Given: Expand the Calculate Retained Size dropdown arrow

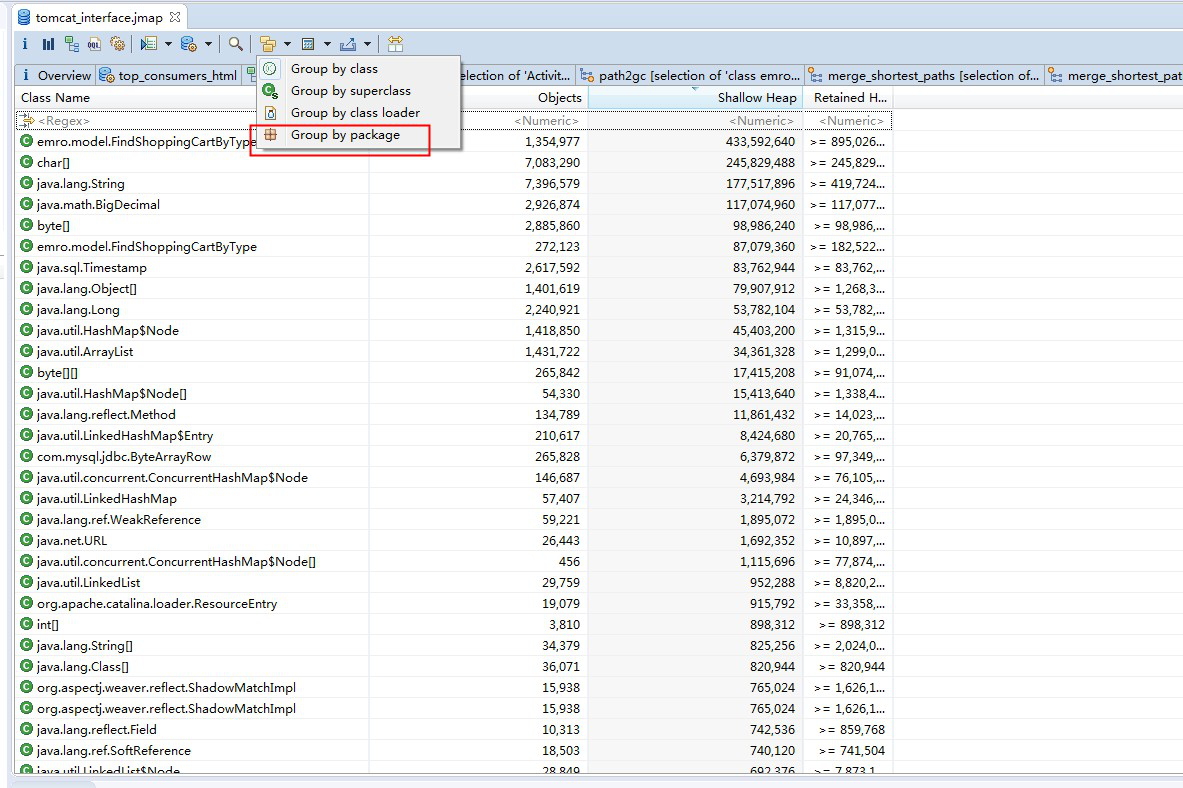Looking at the screenshot, I should point(328,44).
